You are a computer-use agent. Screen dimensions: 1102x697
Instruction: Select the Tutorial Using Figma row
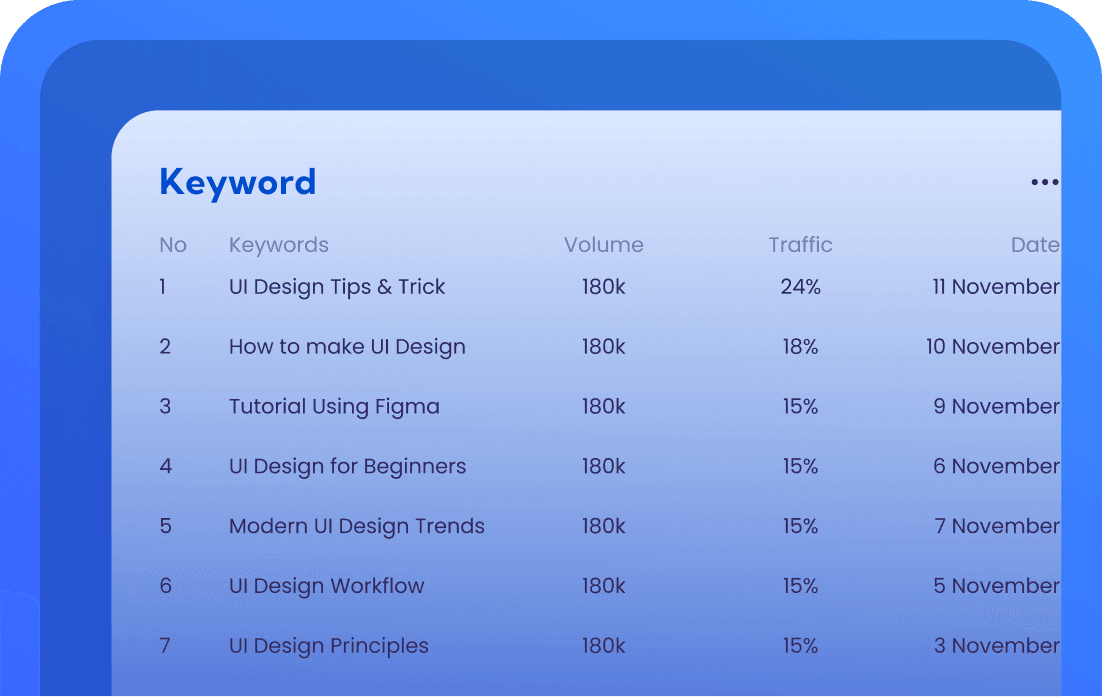click(334, 407)
